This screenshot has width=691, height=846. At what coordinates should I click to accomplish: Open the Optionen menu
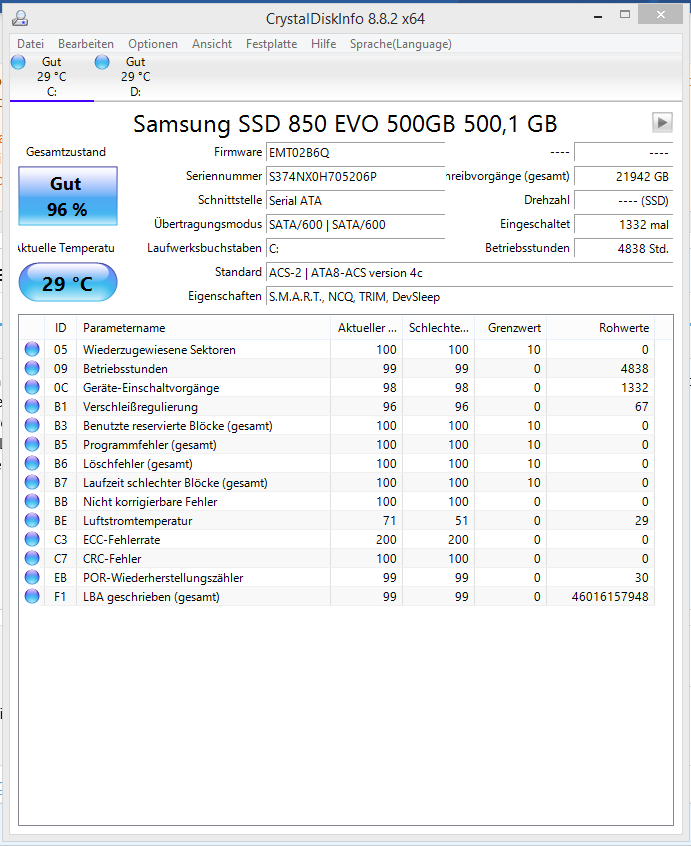coord(153,44)
